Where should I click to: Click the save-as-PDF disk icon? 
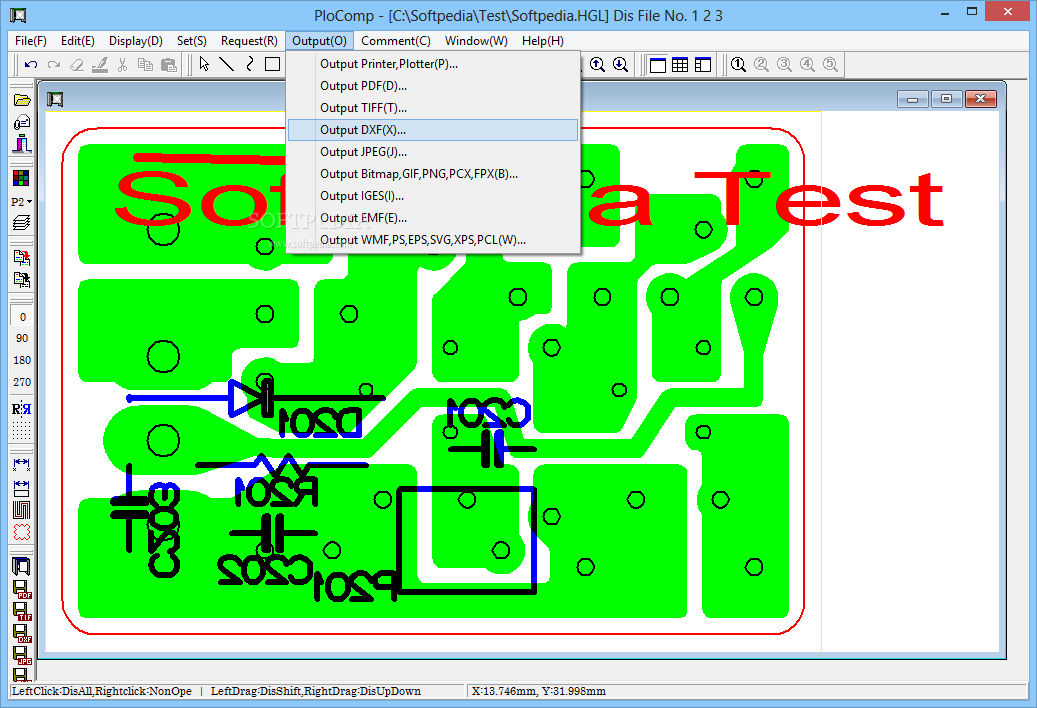point(22,590)
